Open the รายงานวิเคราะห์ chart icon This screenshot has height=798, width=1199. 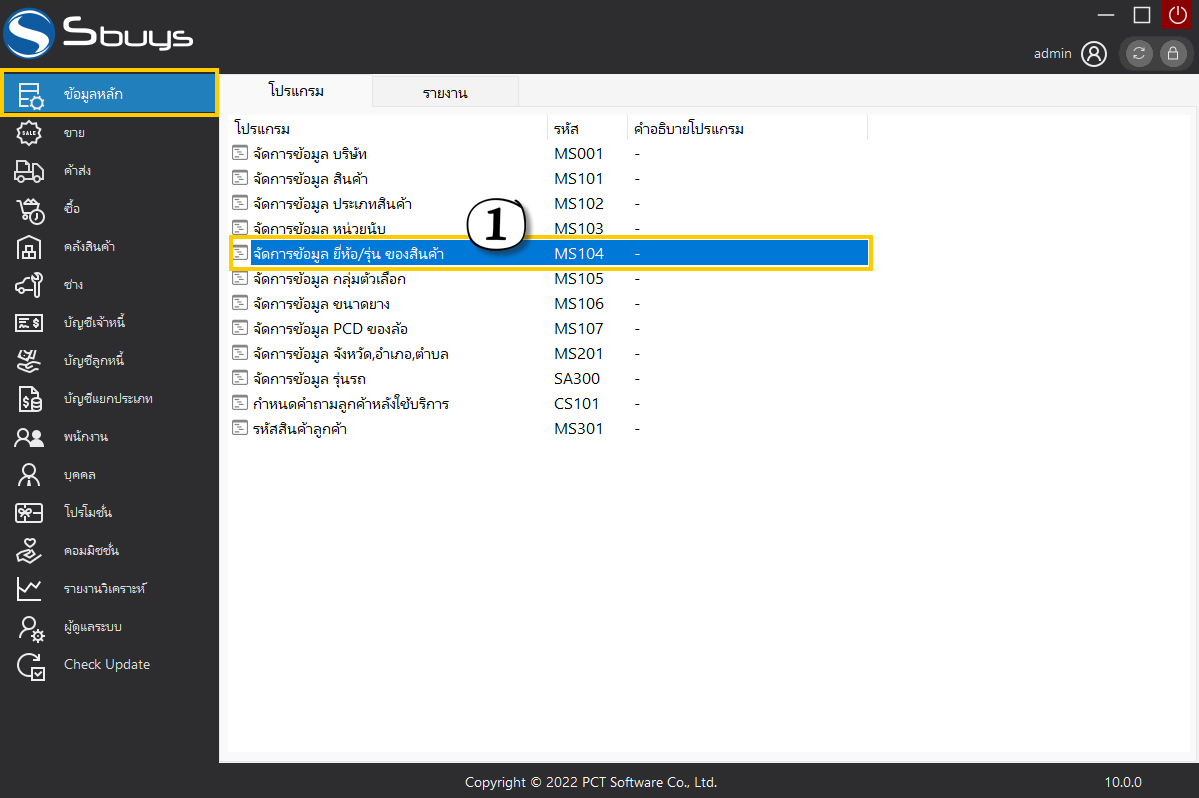(x=30, y=589)
